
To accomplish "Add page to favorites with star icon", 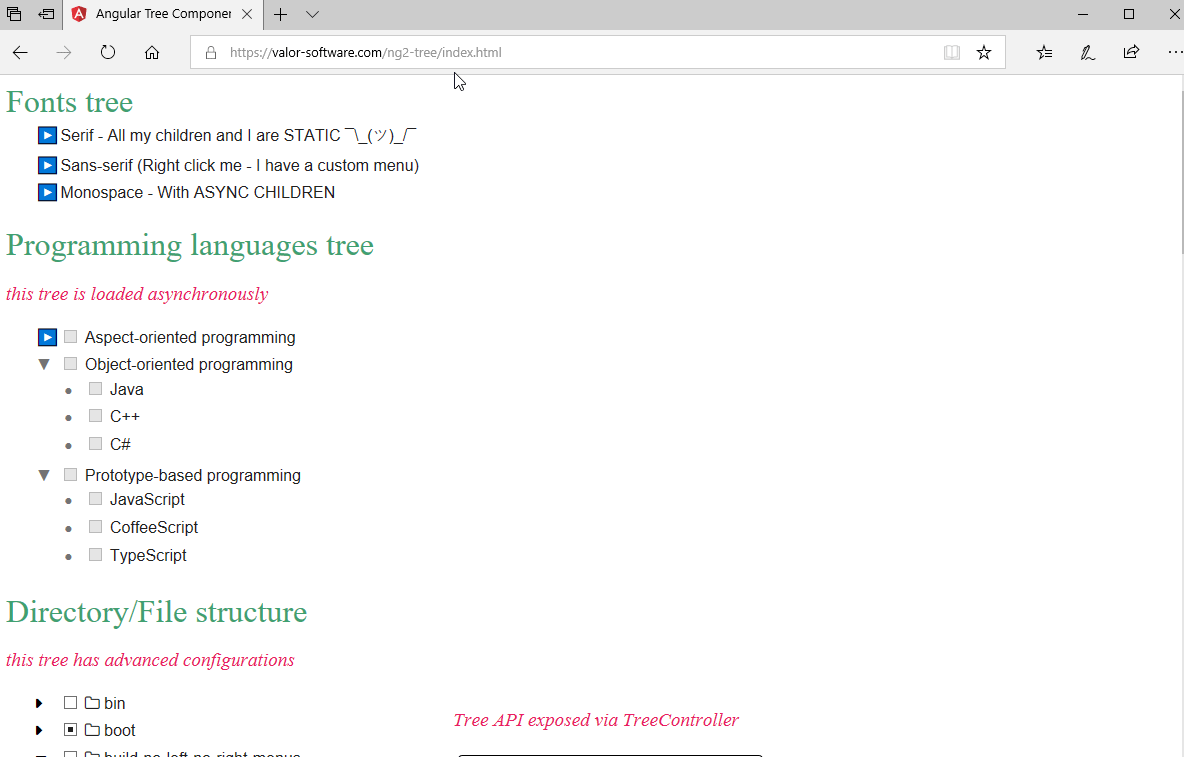I will 983,52.
